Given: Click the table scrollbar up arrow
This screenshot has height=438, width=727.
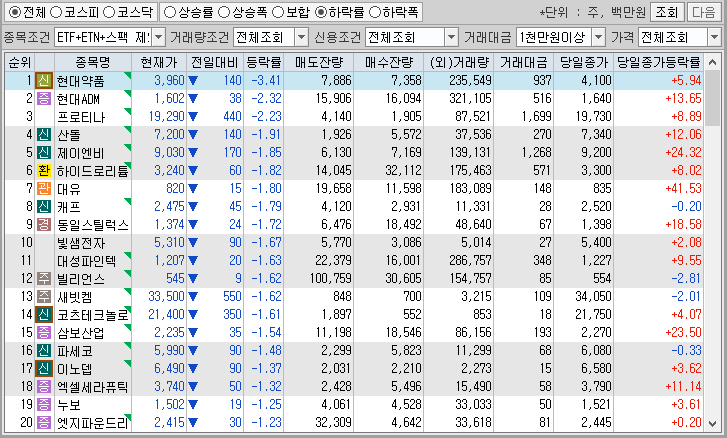Looking at the screenshot, I should 712,63.
